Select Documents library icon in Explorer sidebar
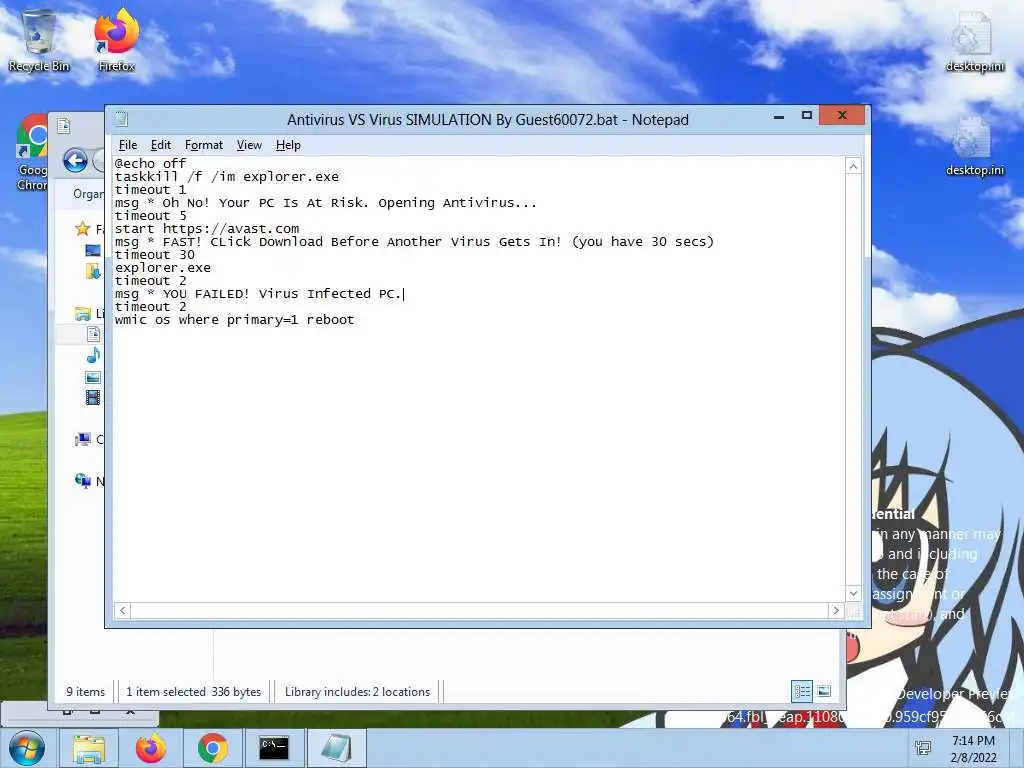 point(93,334)
